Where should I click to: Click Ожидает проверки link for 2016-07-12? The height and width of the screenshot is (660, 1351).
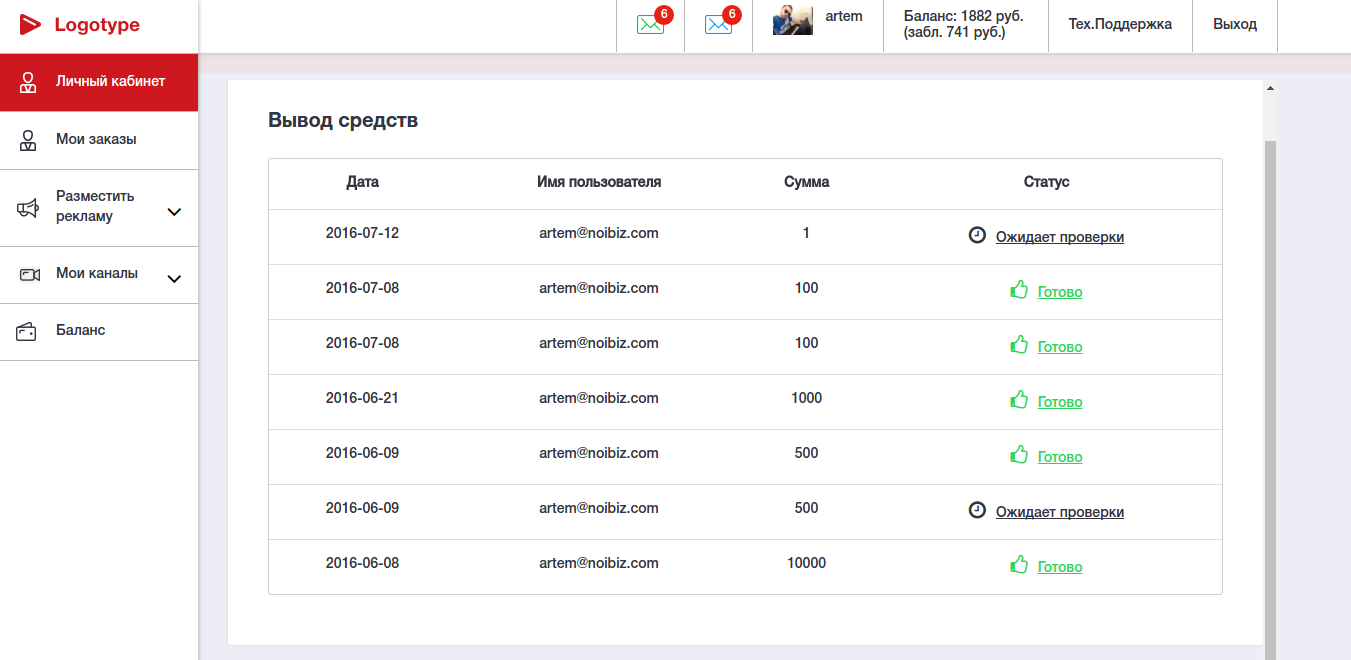pyautogui.click(x=1060, y=237)
